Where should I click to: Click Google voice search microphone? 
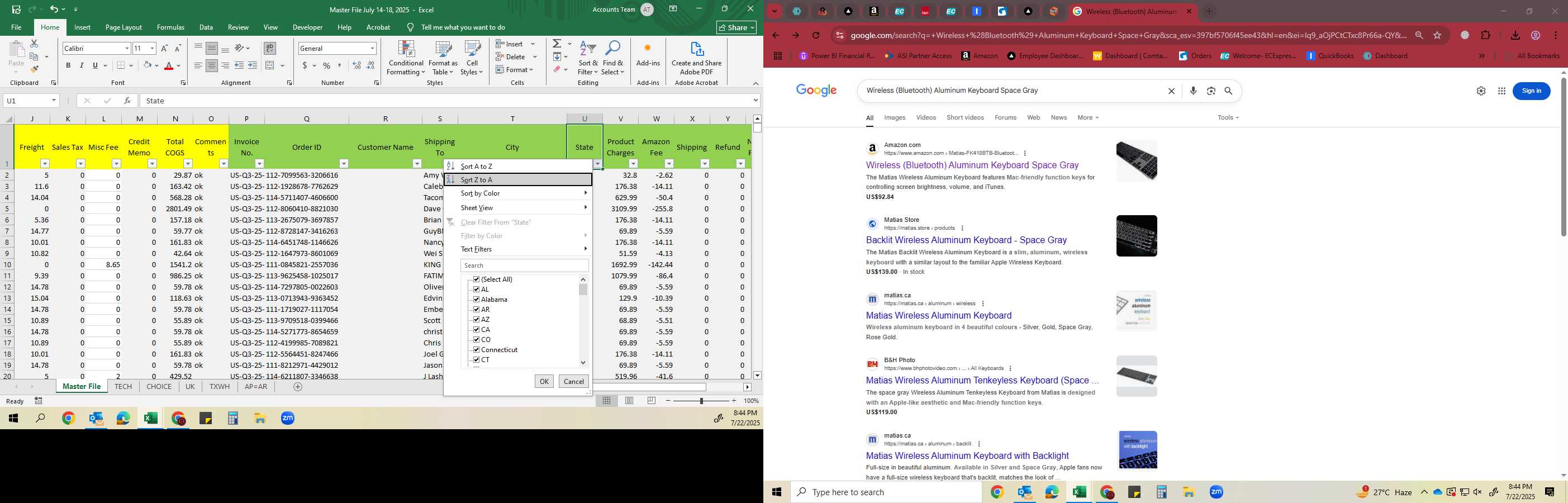coord(1193,91)
